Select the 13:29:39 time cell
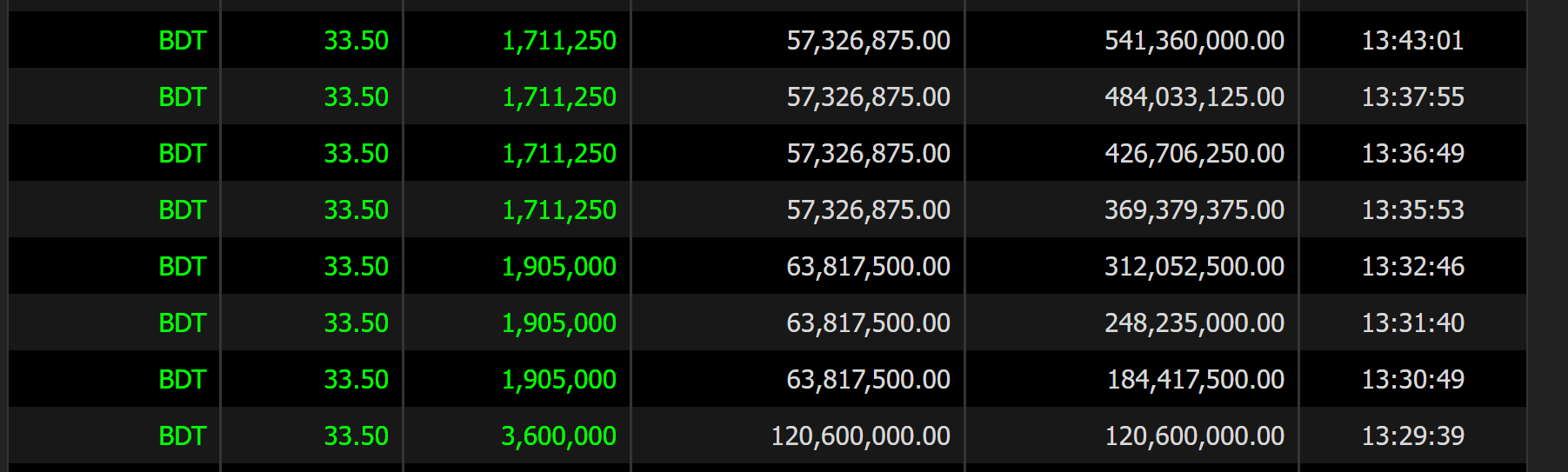The image size is (1568, 472). [1412, 435]
